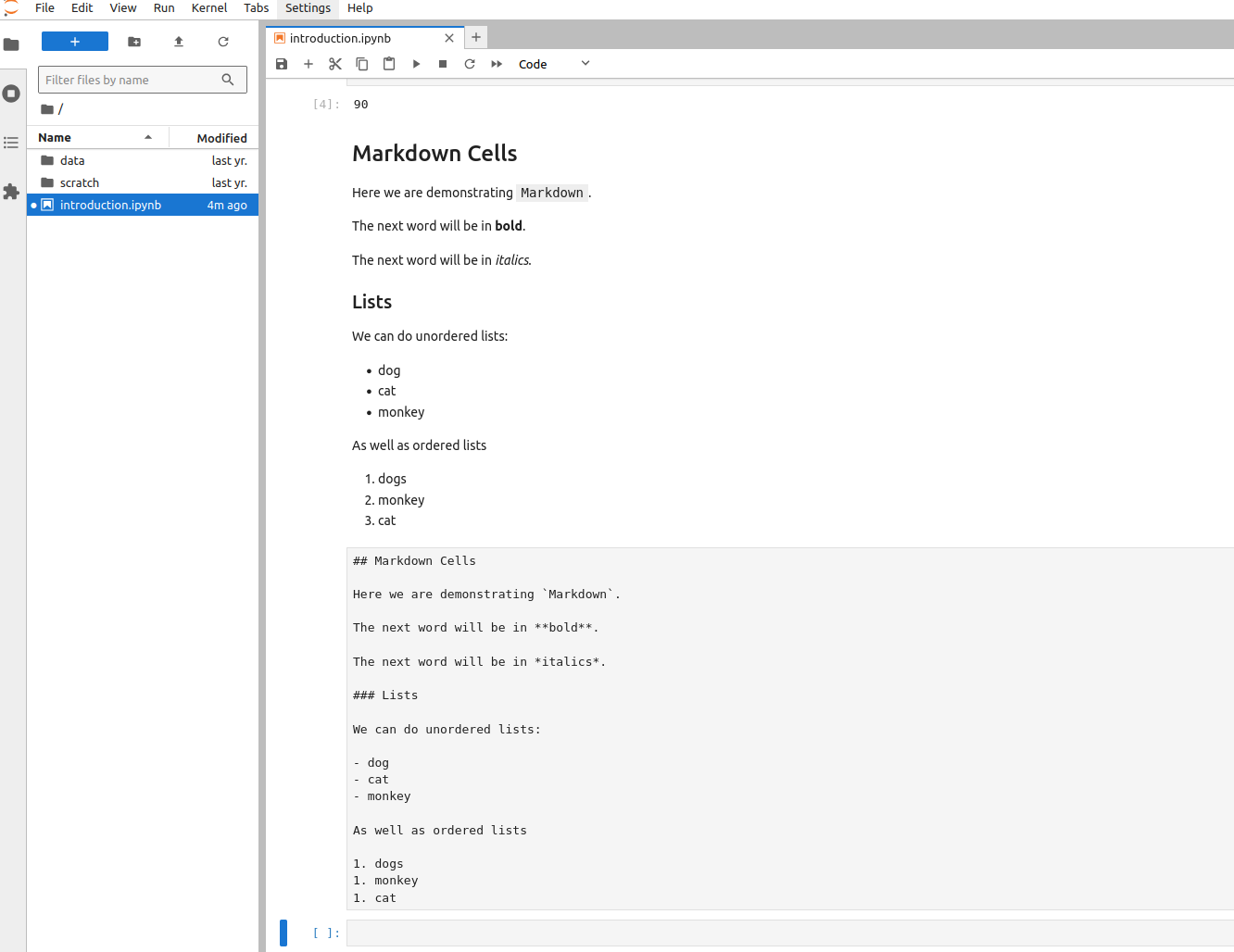Click the blue new launcher button
1234x952 pixels.
click(75, 42)
